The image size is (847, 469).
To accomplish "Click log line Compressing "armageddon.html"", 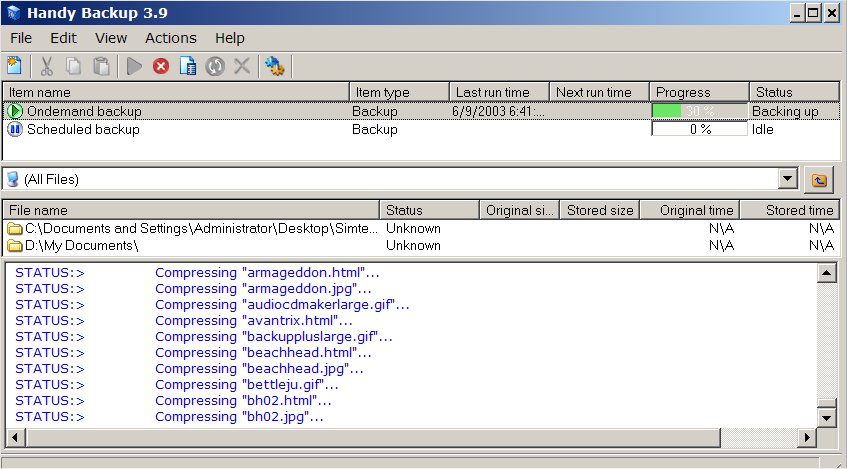I will pos(267,273).
